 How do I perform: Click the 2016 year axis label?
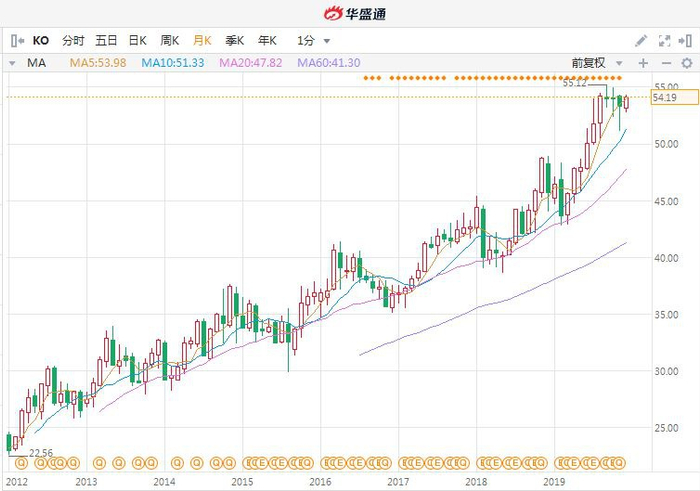tap(321, 482)
